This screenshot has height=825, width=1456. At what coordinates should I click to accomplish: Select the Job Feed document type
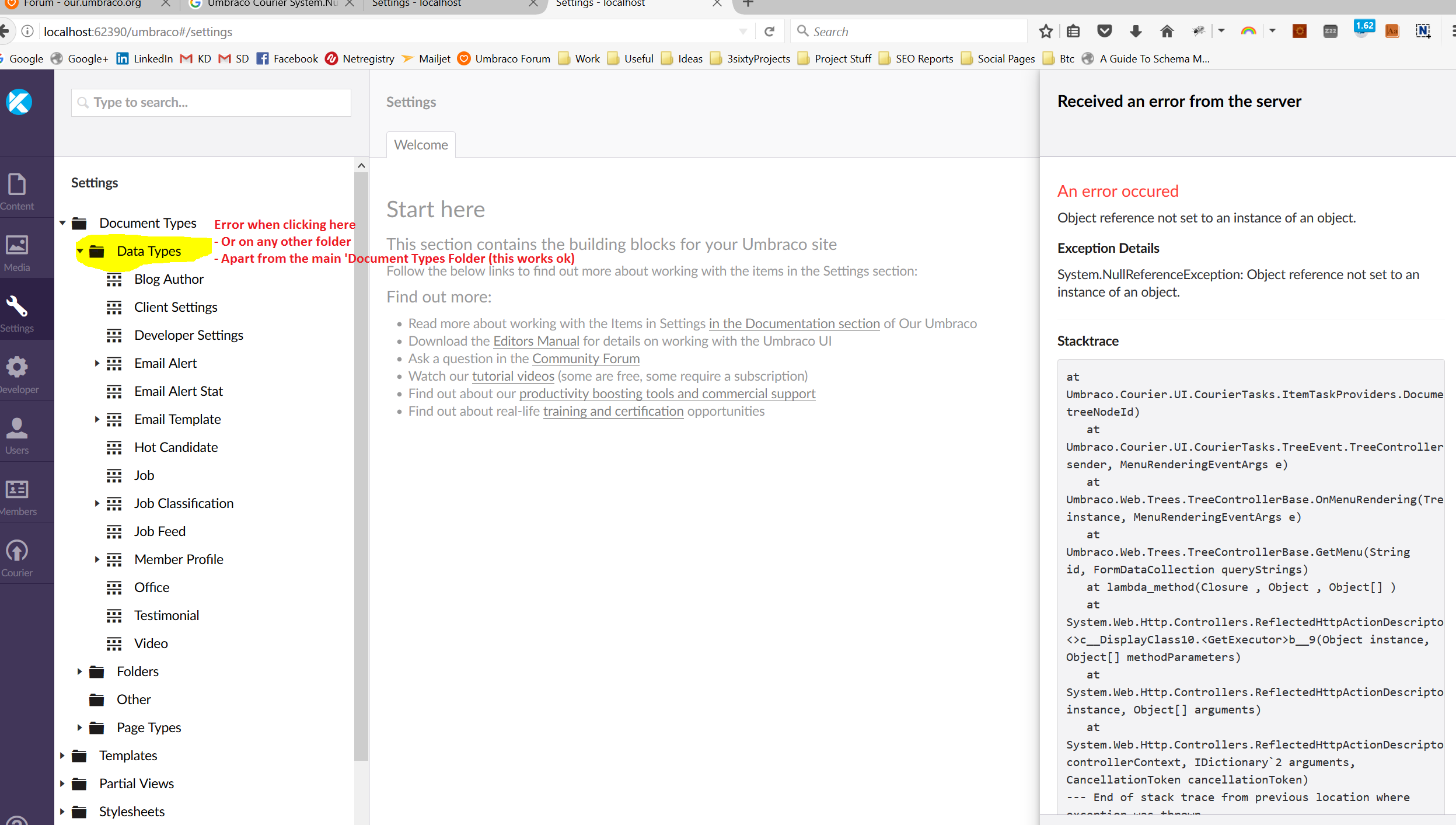click(x=160, y=531)
